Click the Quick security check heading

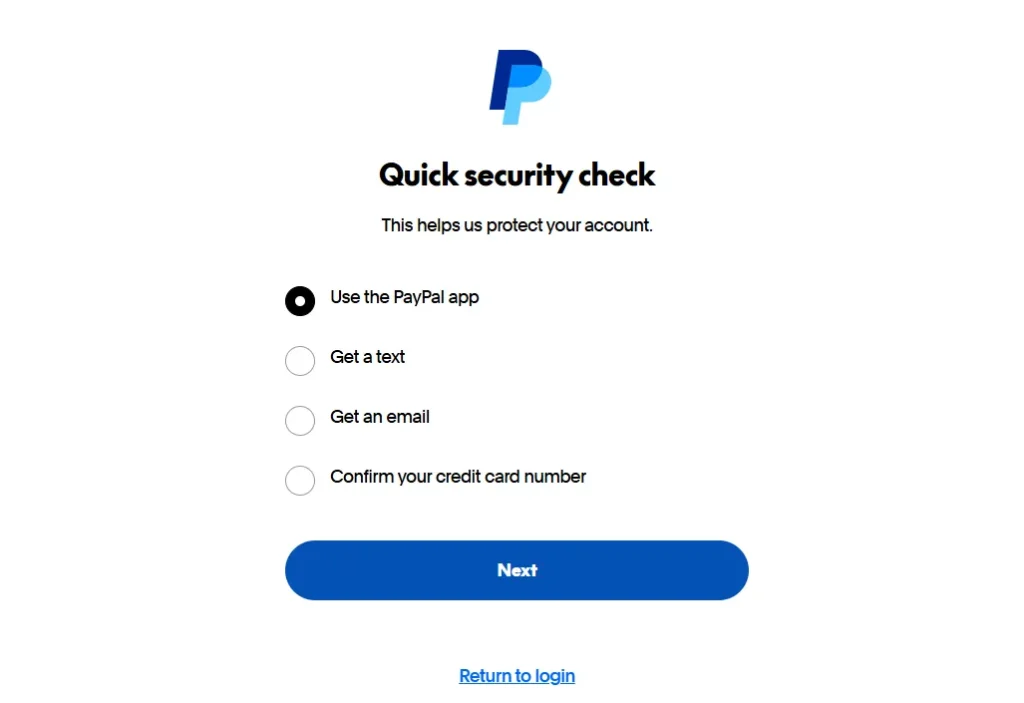(516, 175)
